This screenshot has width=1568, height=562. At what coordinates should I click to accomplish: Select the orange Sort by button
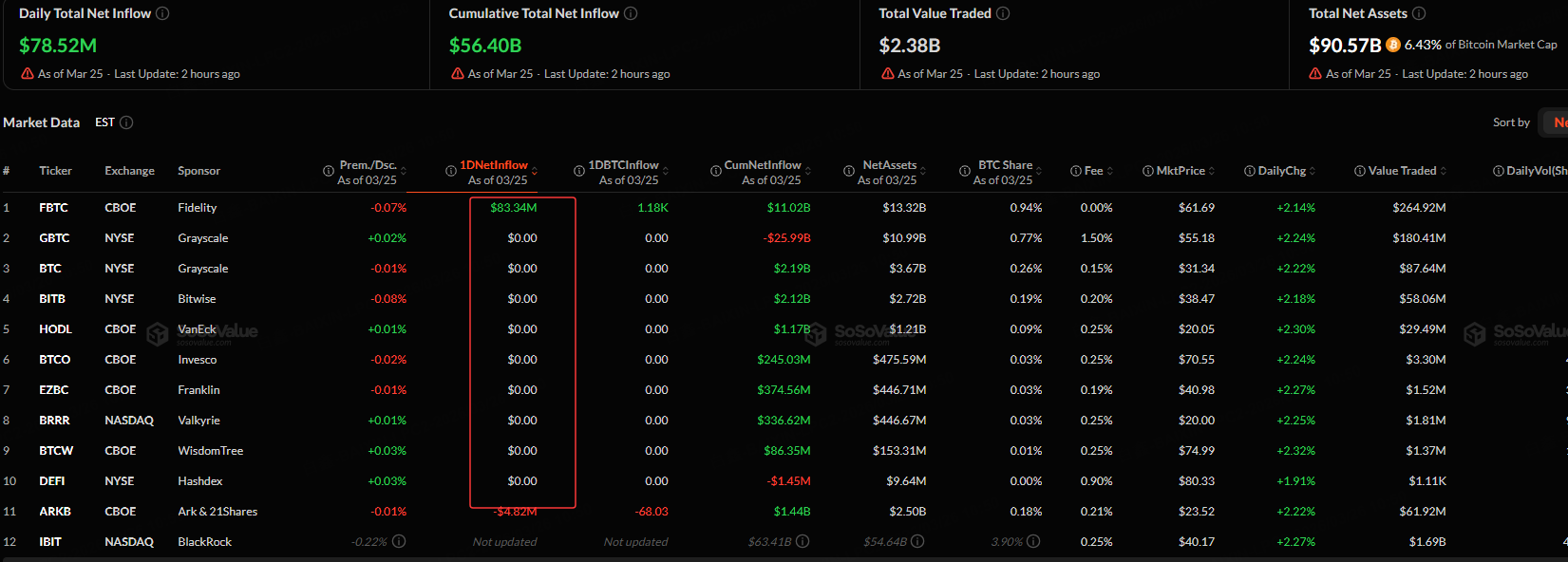point(1554,122)
